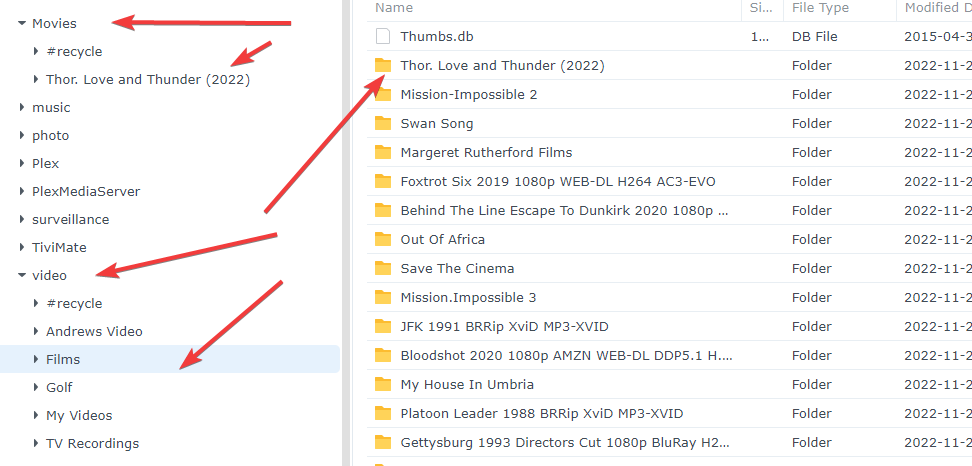Expand the music folder node

pos(22,107)
